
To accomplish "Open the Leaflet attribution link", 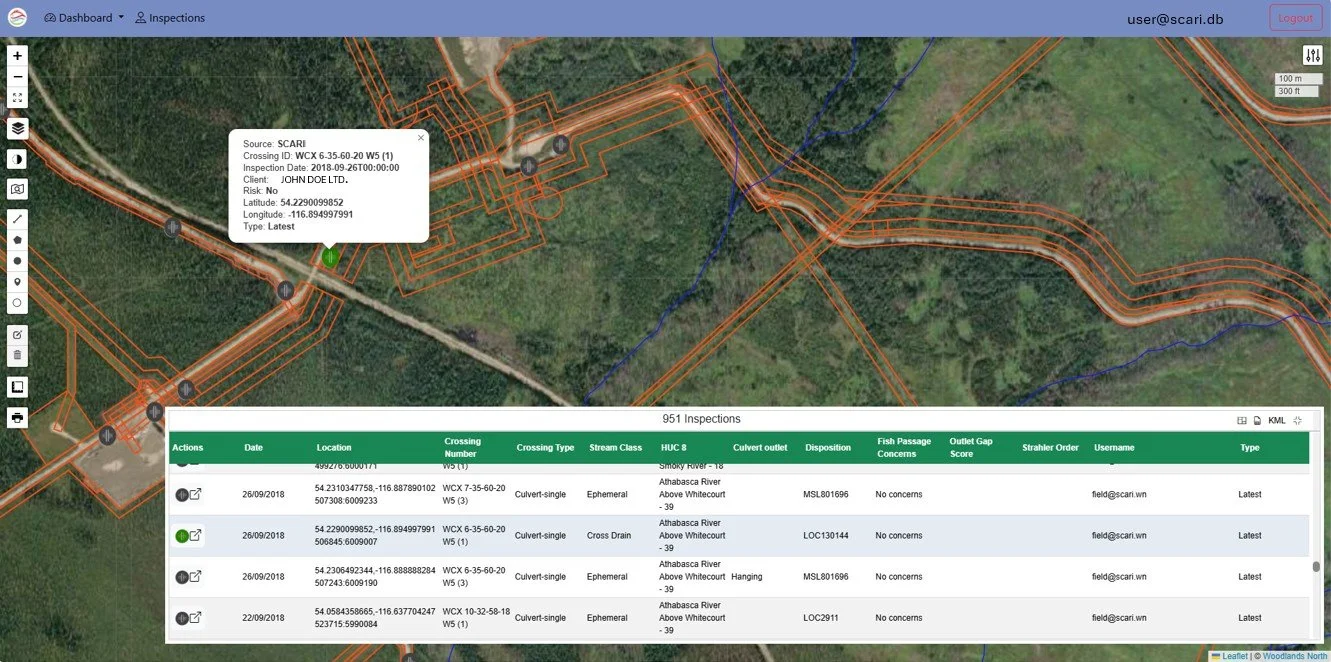I will pyautogui.click(x=1235, y=656).
